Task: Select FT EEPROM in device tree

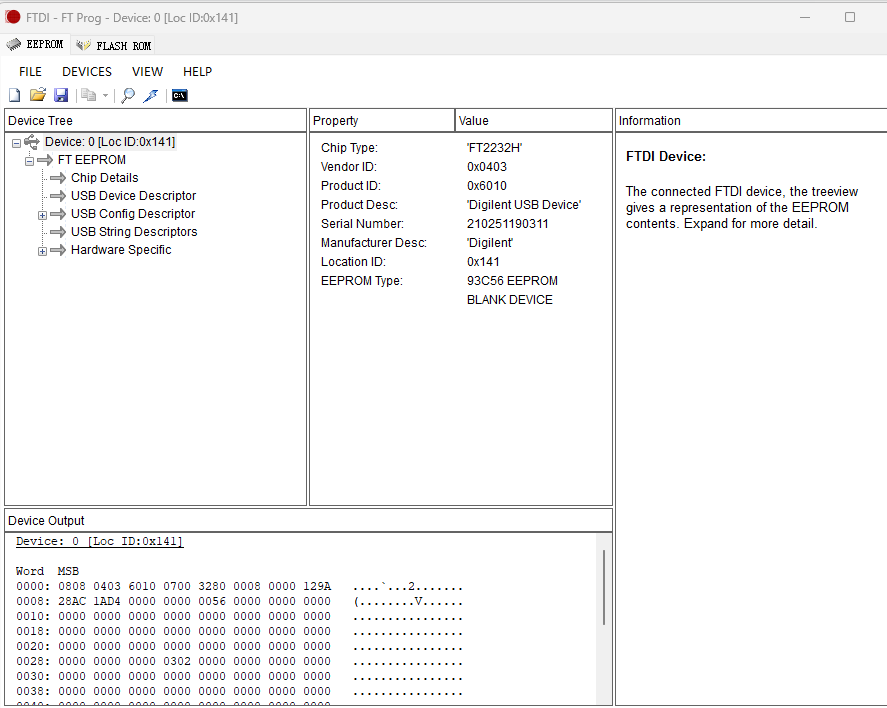Action: (x=92, y=160)
